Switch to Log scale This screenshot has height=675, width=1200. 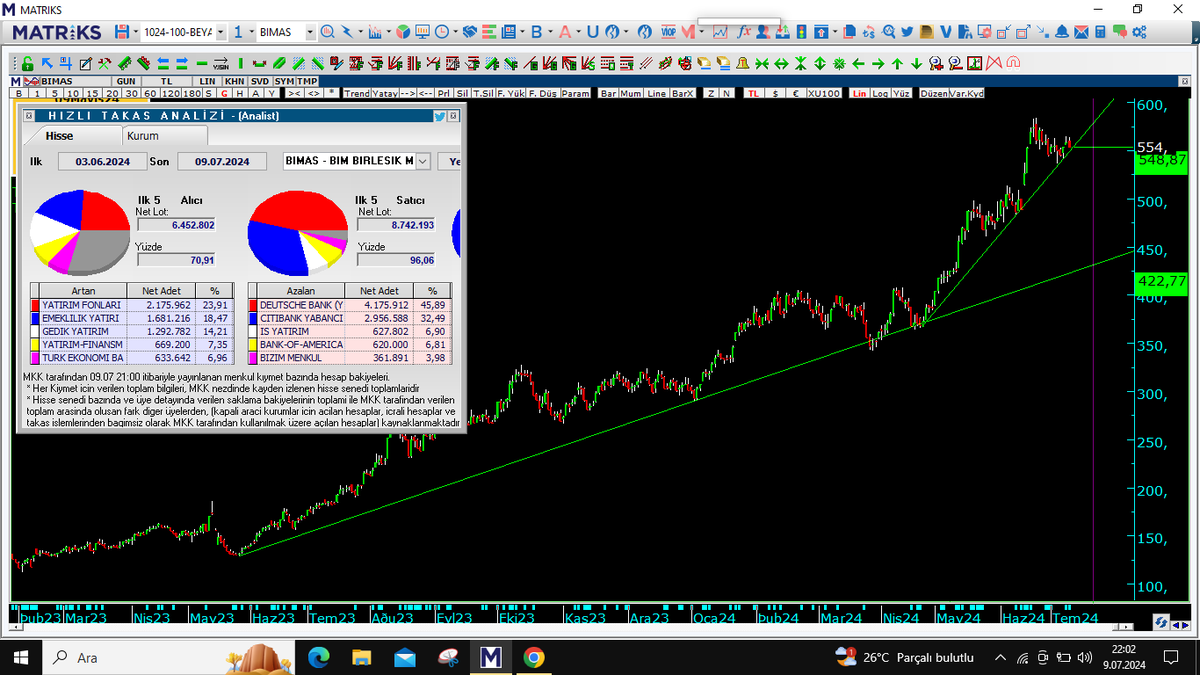click(x=880, y=93)
